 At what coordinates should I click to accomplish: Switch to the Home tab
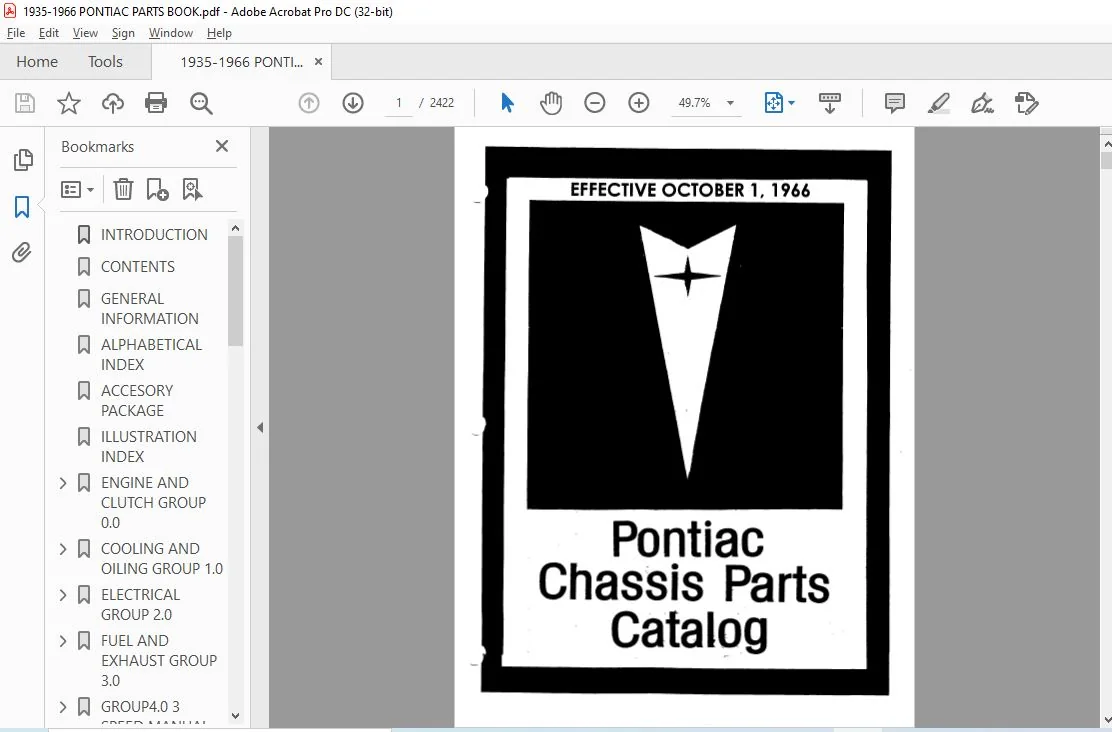[x=37, y=62]
